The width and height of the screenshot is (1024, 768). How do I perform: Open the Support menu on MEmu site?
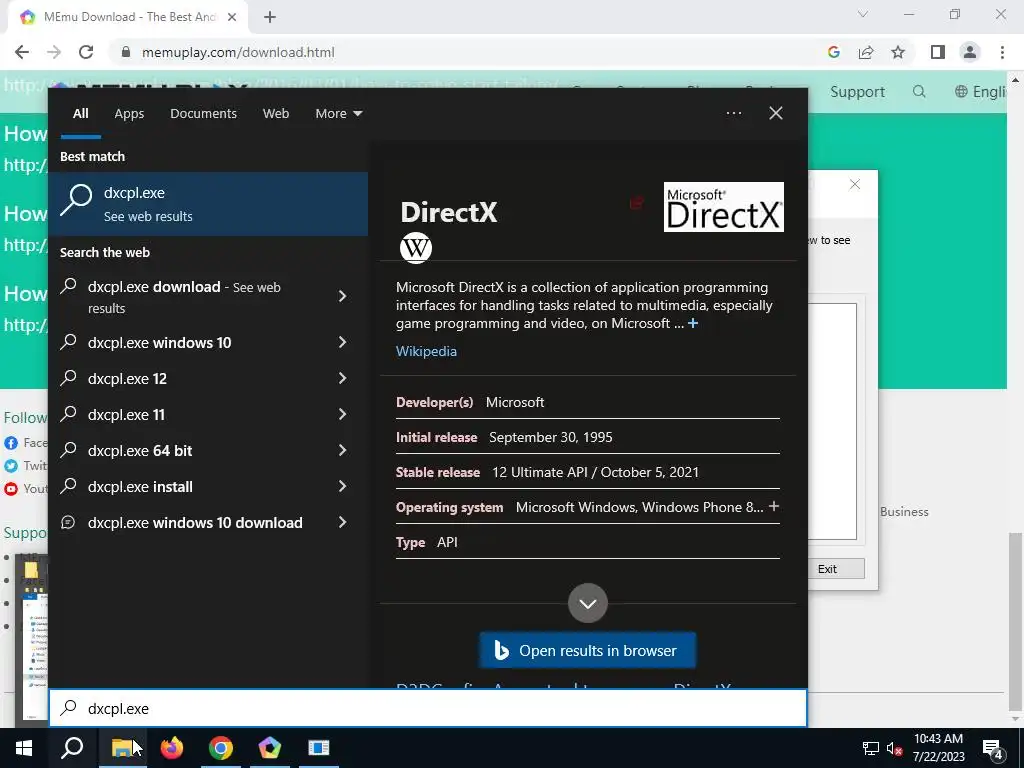pos(857,92)
